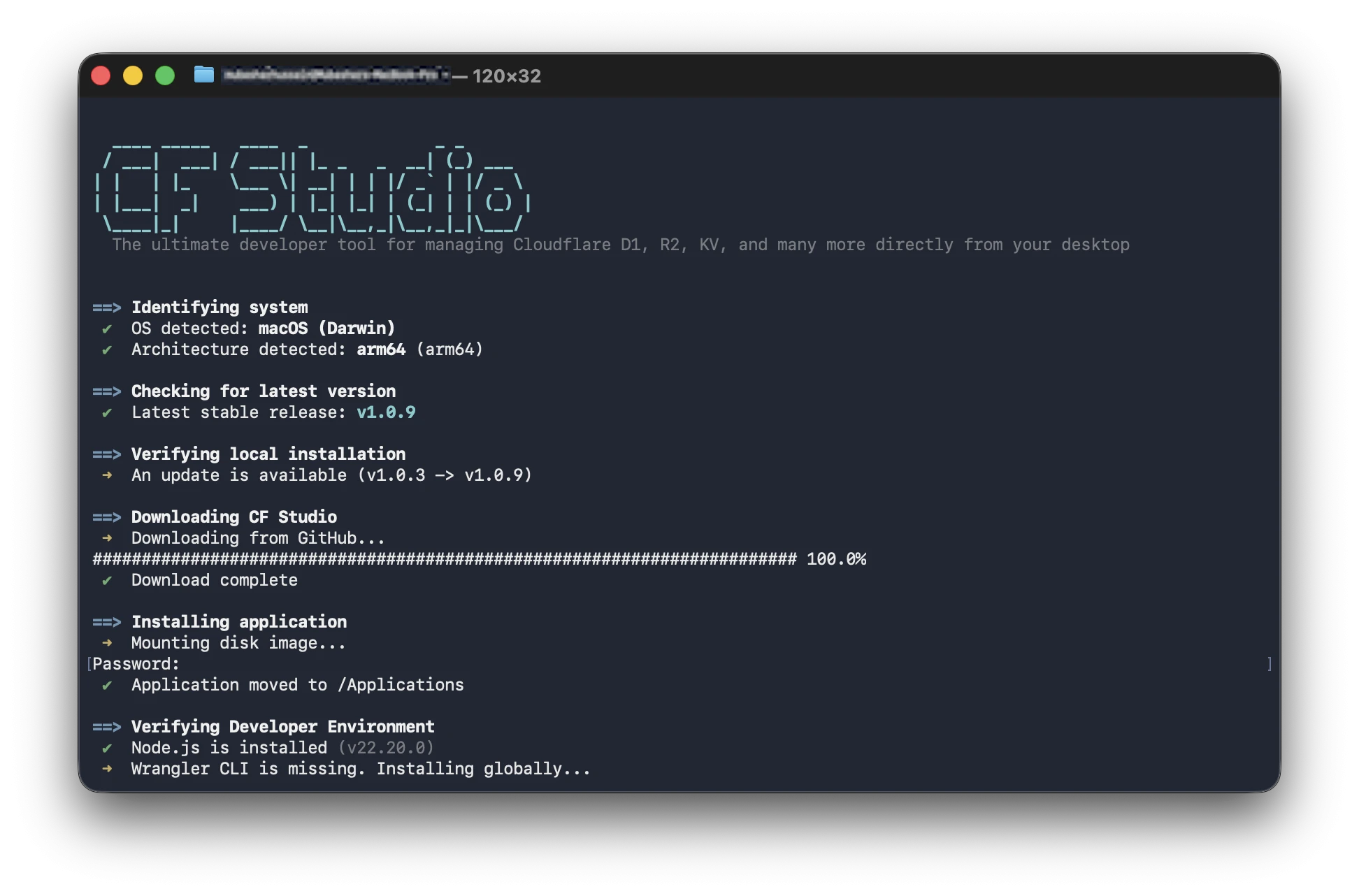This screenshot has width=1359, height=896.
Task: Click the 'Verifying local installation' heading
Action: pos(268,454)
